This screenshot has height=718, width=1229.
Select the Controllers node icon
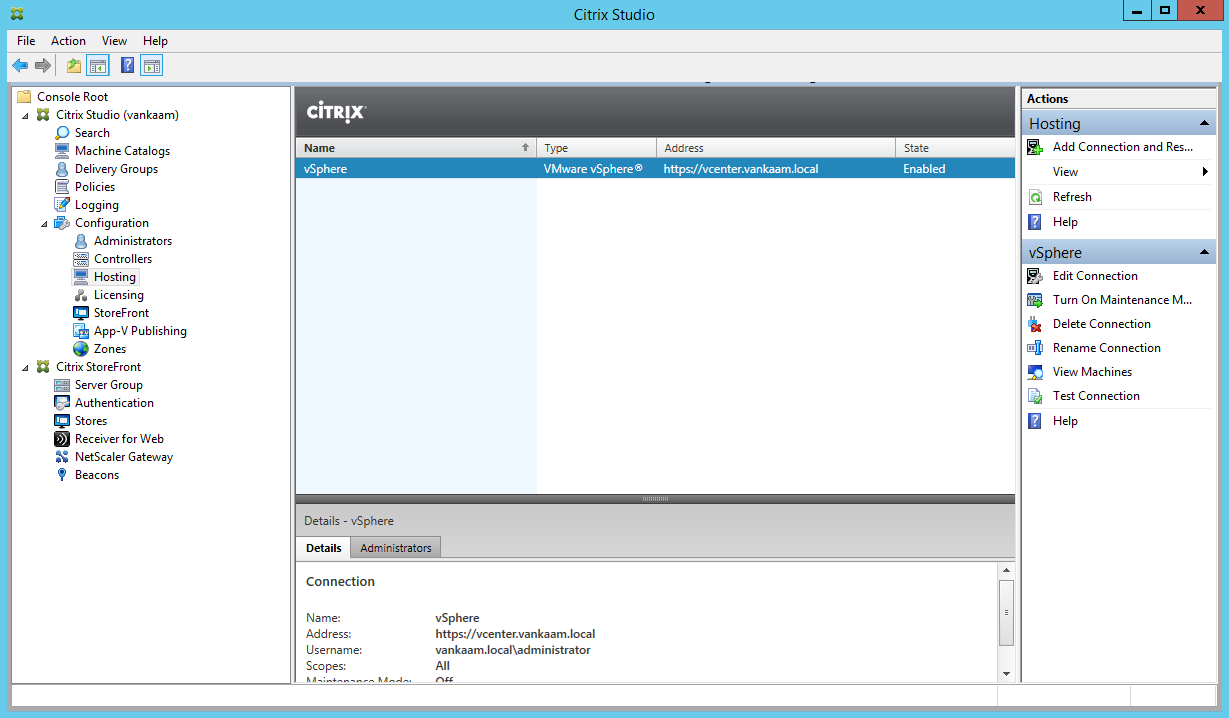(82, 259)
